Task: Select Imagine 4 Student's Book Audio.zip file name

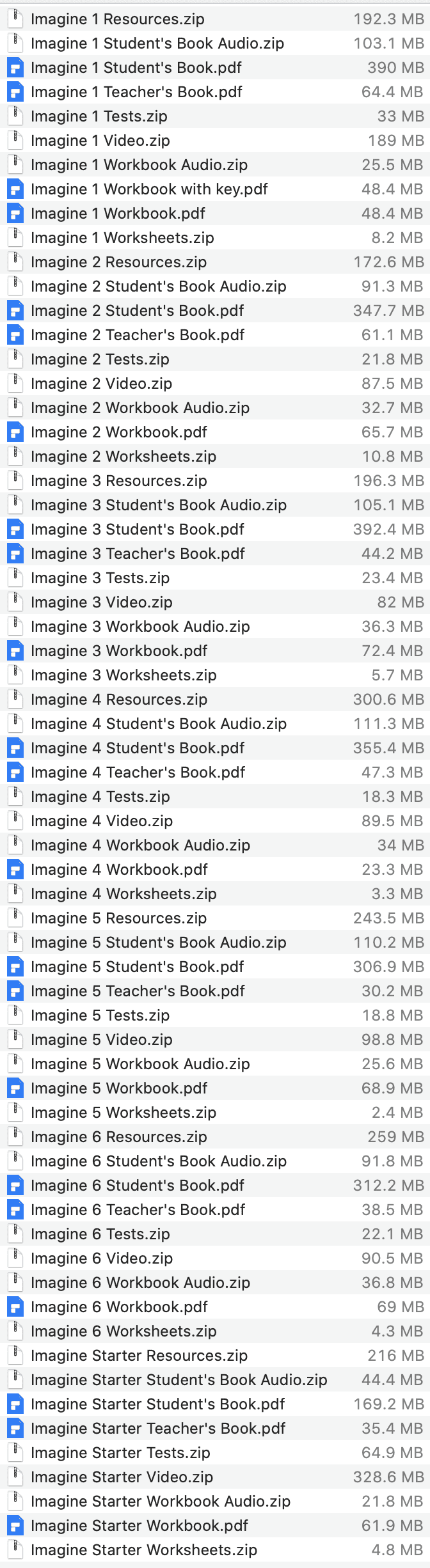Action: point(159,724)
